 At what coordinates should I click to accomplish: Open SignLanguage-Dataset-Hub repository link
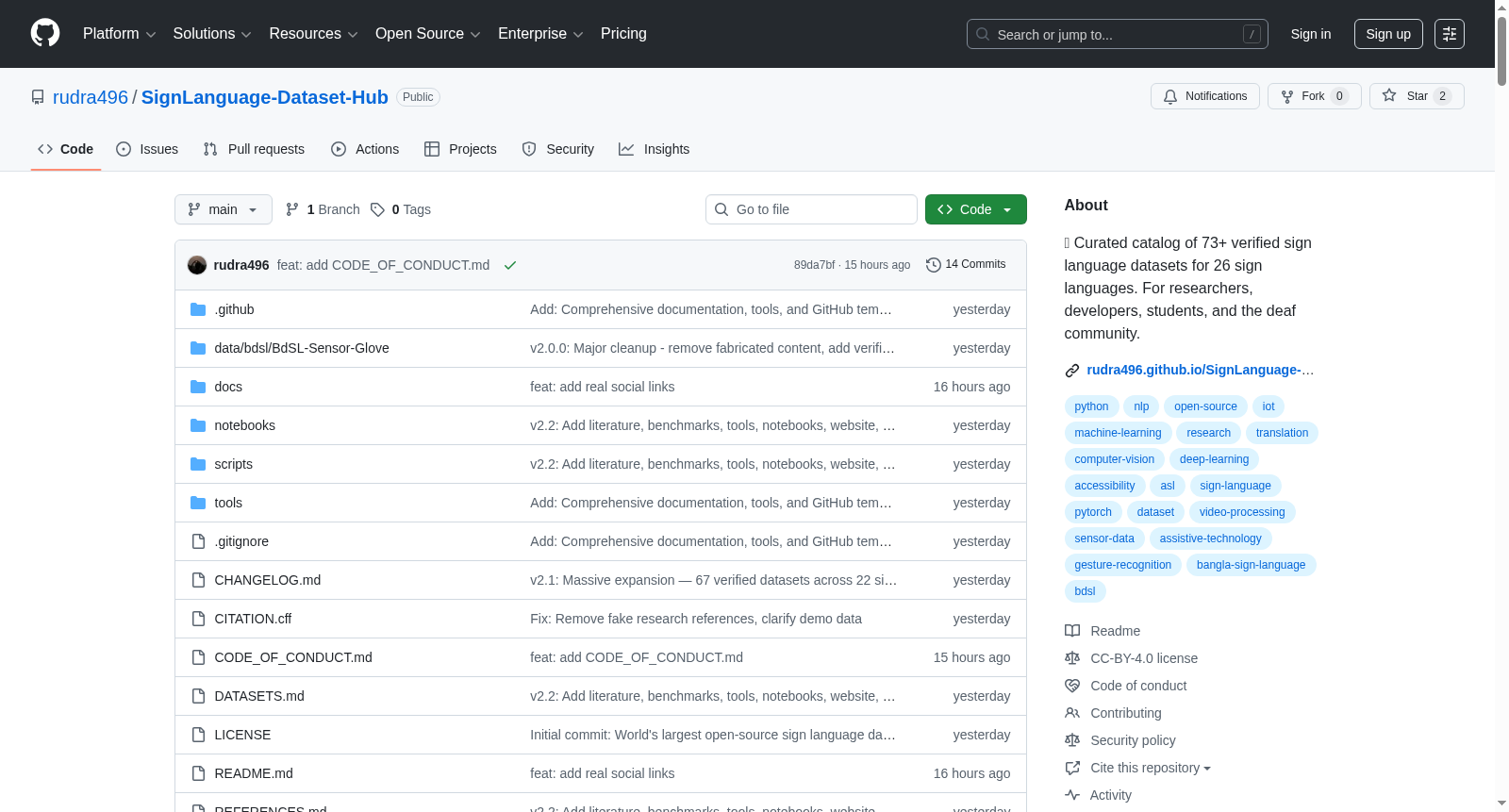pos(265,97)
